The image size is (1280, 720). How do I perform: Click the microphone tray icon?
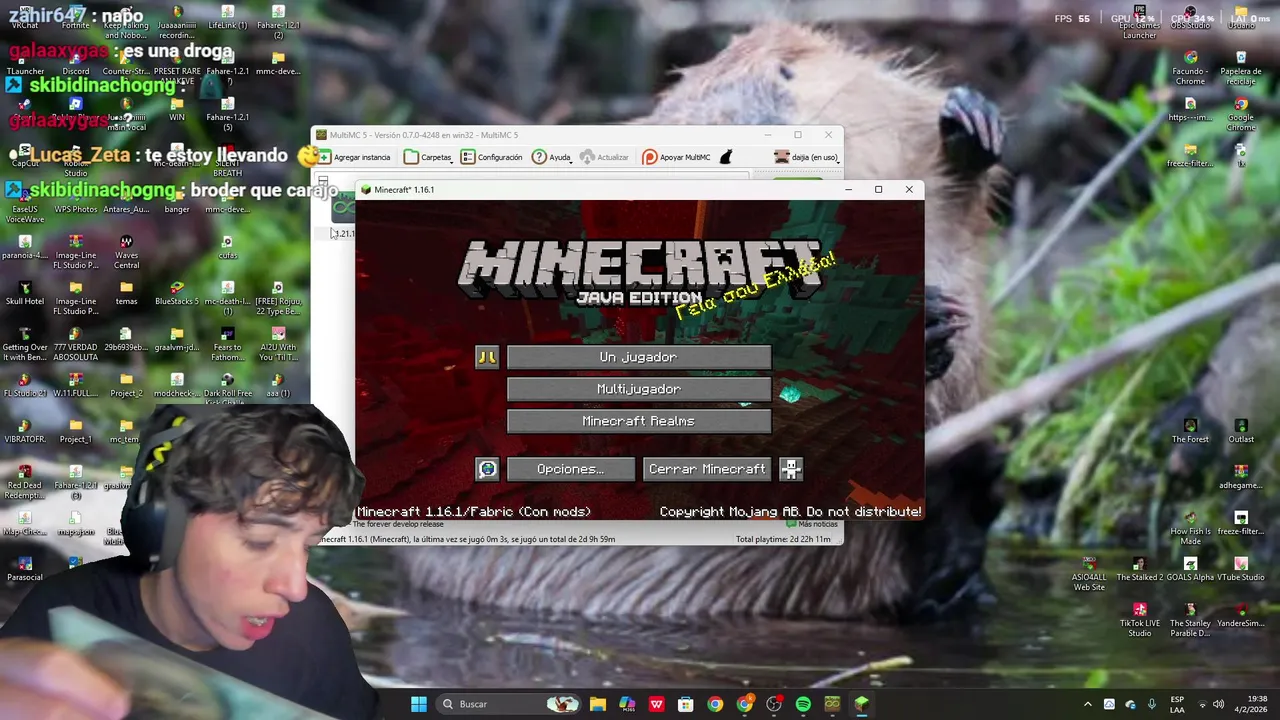click(x=1152, y=704)
